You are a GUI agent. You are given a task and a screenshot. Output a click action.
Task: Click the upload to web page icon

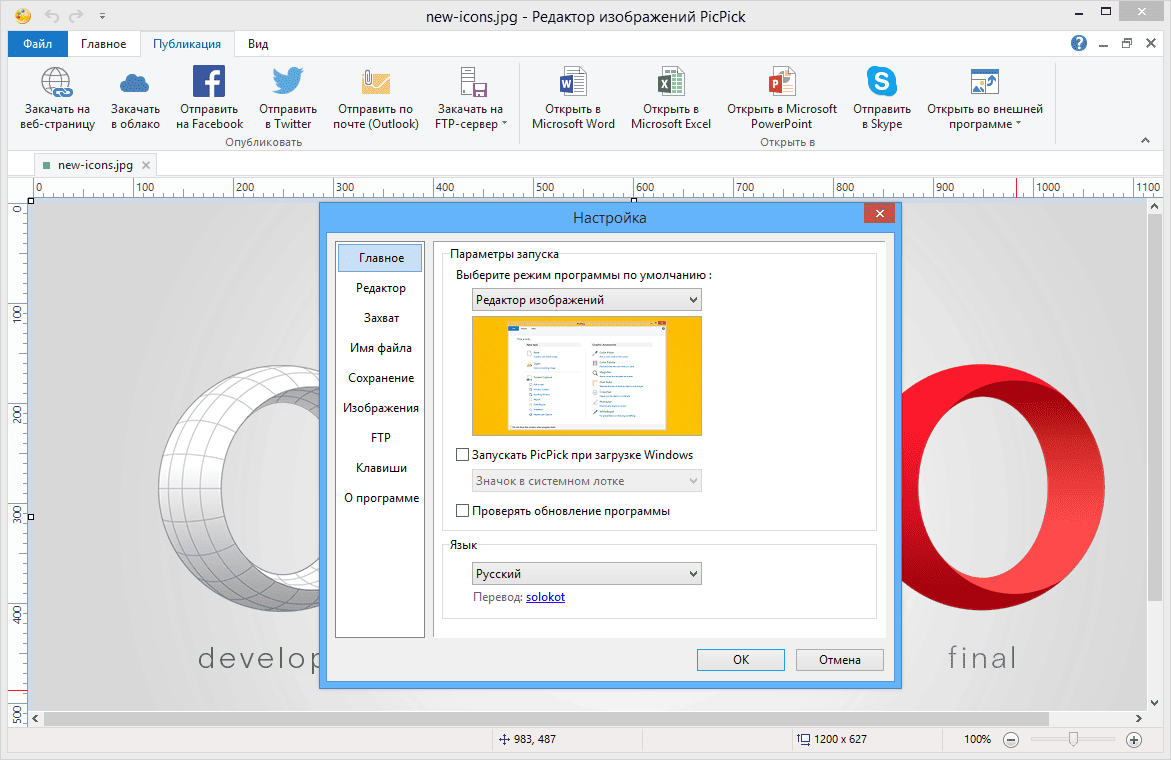click(57, 82)
